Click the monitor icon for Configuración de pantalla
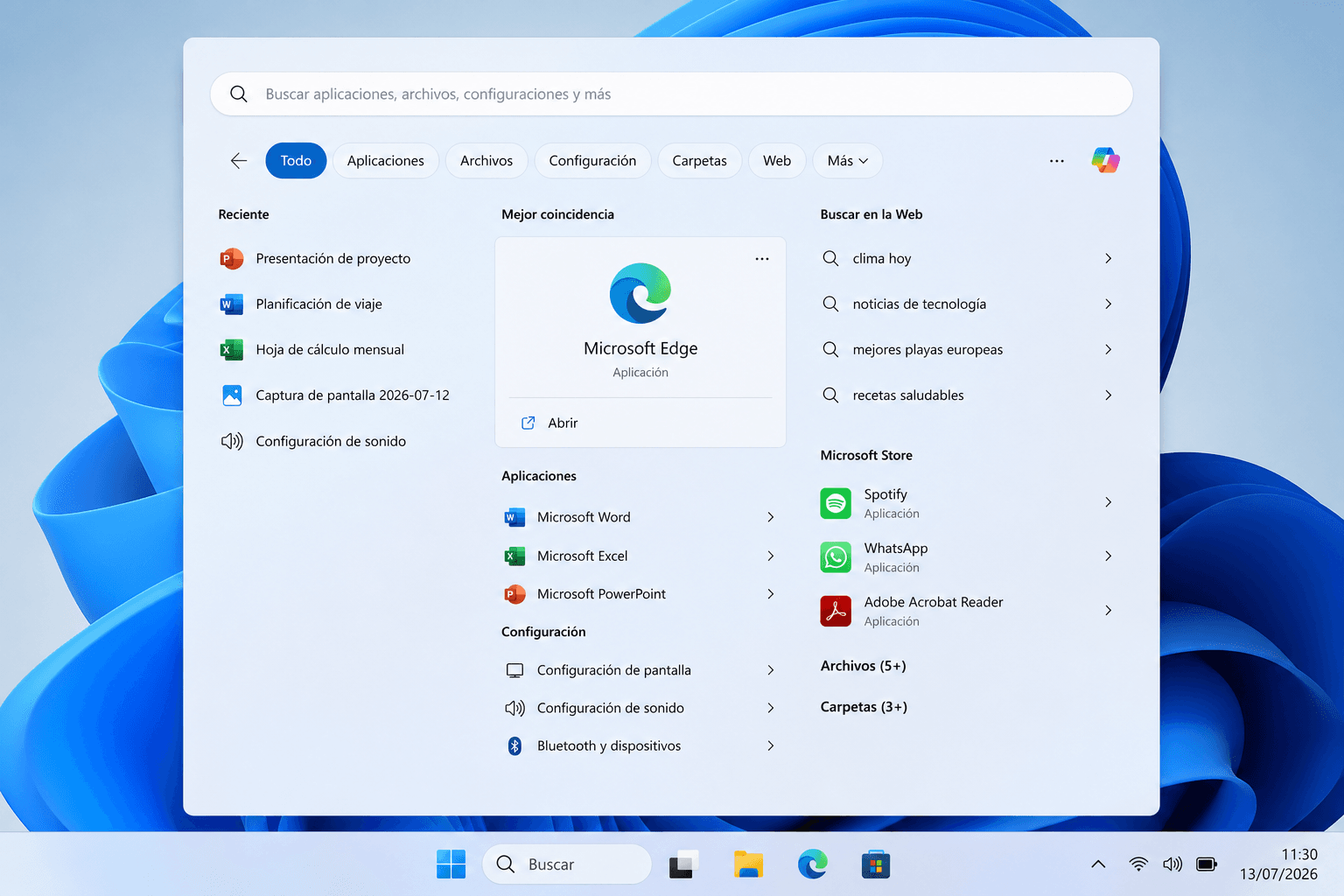 tap(514, 670)
